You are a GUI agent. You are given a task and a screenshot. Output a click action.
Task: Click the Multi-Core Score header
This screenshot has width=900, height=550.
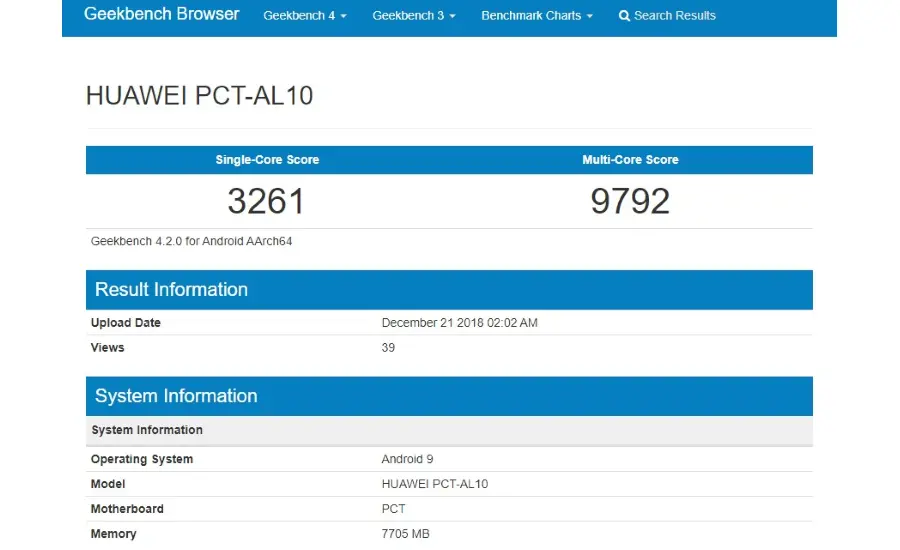[x=630, y=160]
